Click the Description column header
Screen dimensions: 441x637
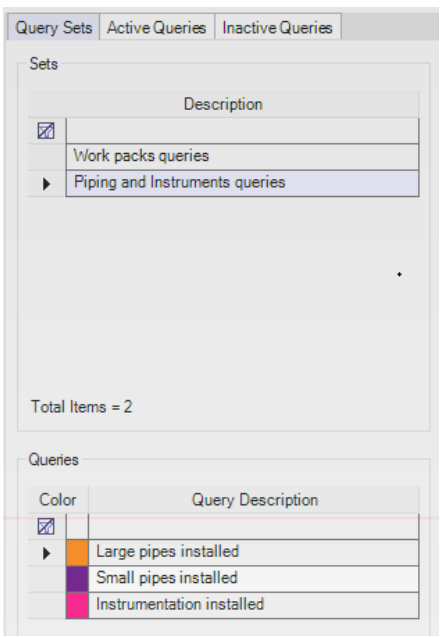[223, 104]
